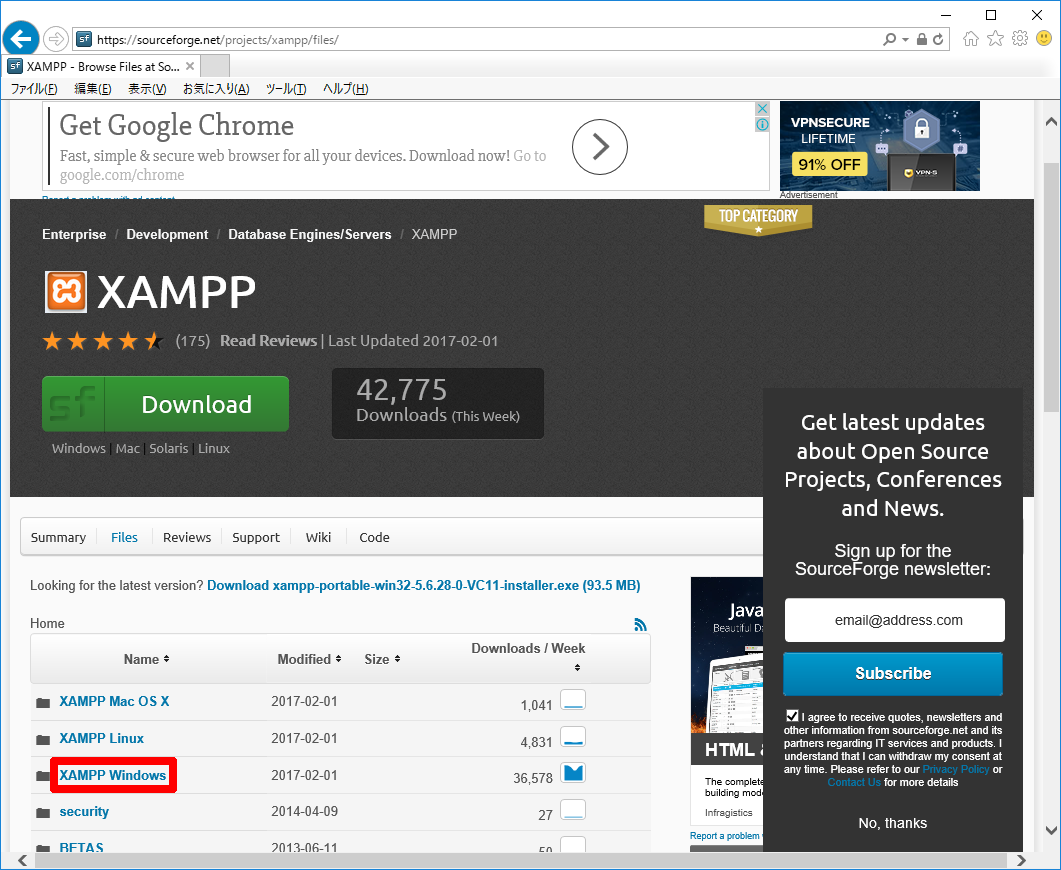Viewport: 1061px width, 870px height.
Task: Click the browser back arrow button
Action: (21, 39)
